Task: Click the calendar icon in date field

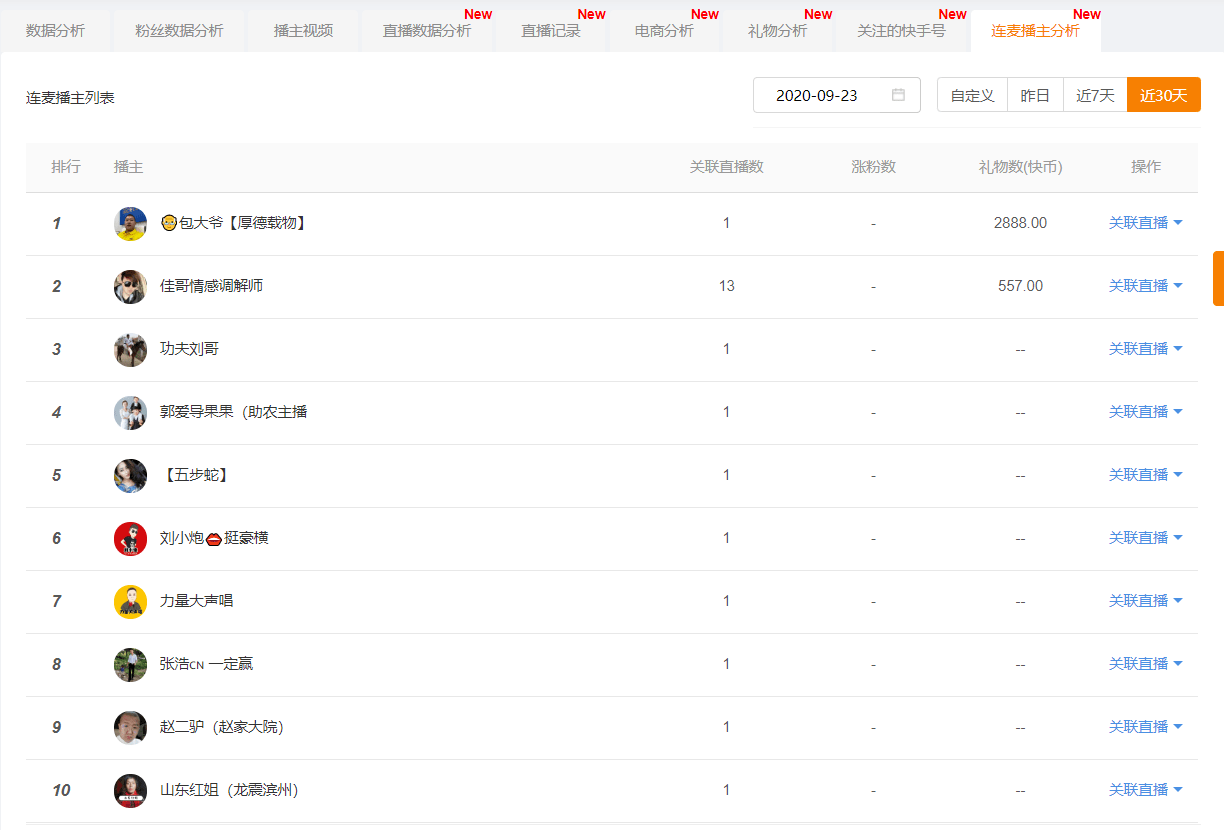Action: coord(898,95)
